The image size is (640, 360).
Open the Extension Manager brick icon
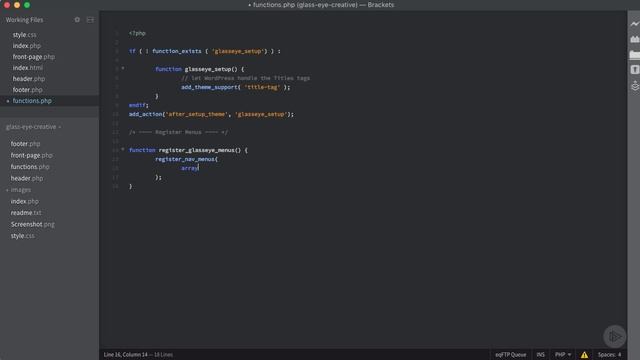click(634, 39)
